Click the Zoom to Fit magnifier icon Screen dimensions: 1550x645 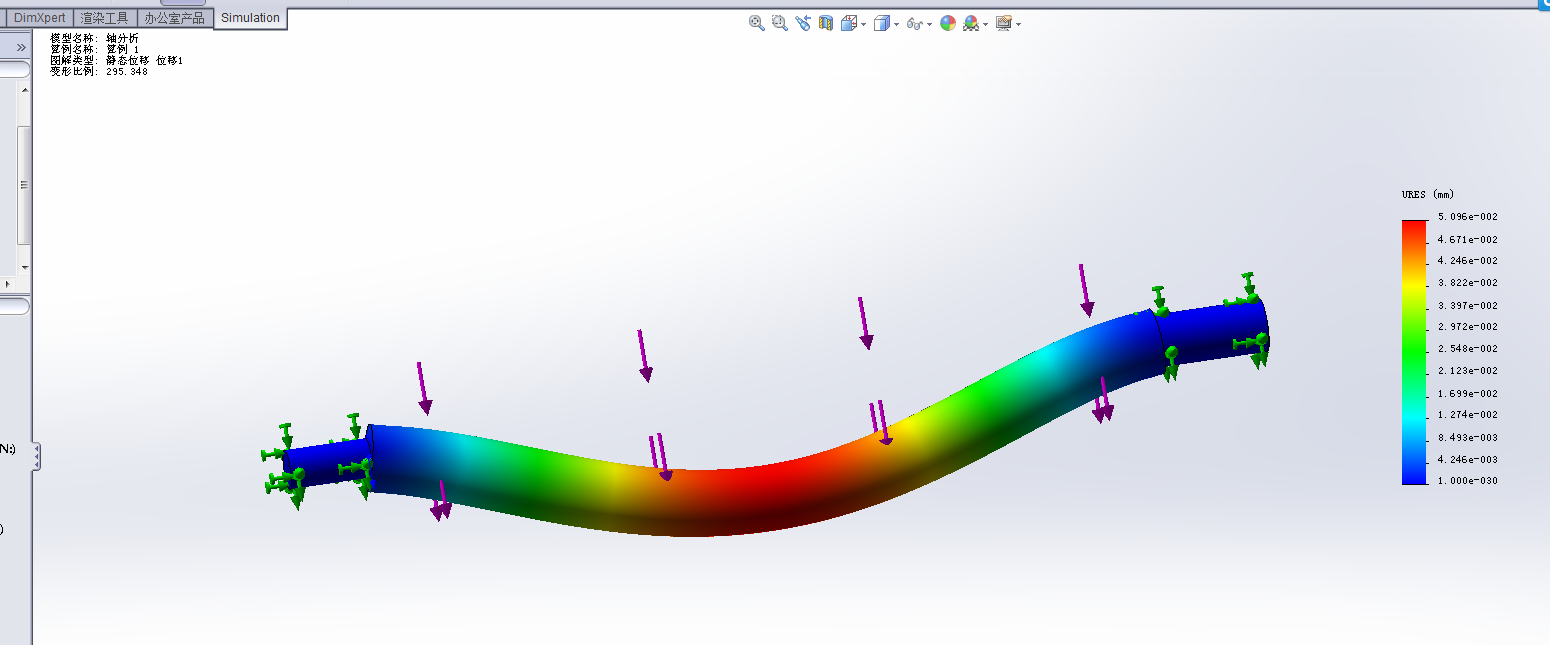(757, 23)
